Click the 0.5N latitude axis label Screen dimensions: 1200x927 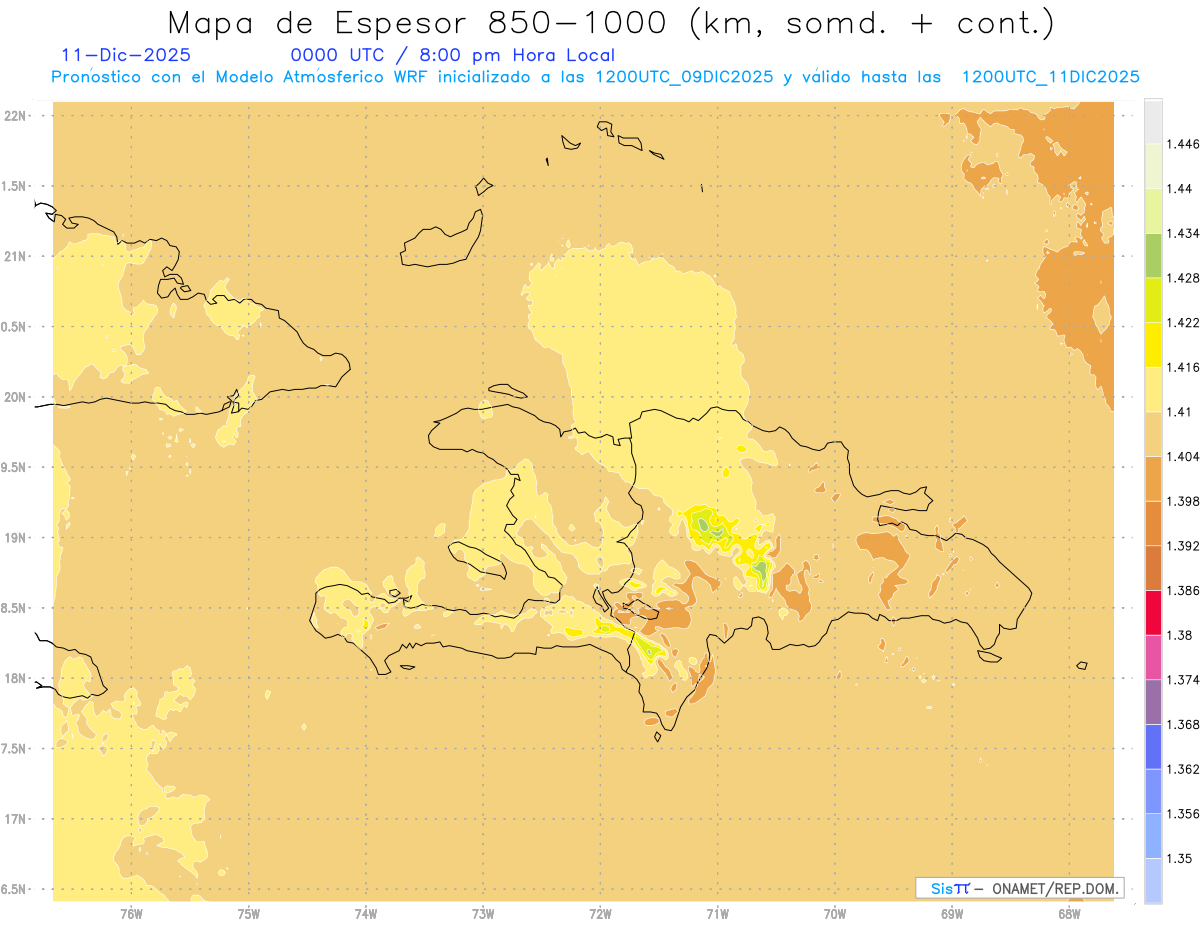(x=14, y=327)
